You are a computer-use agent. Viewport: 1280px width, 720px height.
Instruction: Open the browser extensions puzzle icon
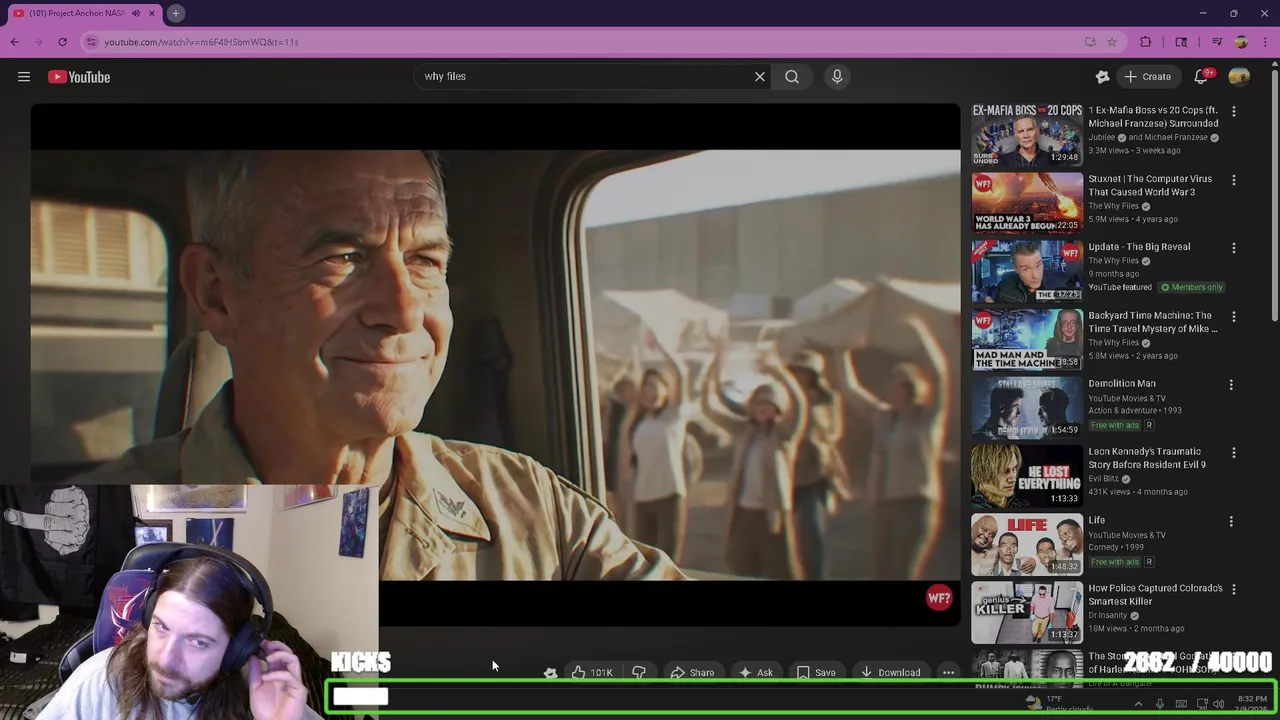pyautogui.click(x=1146, y=42)
